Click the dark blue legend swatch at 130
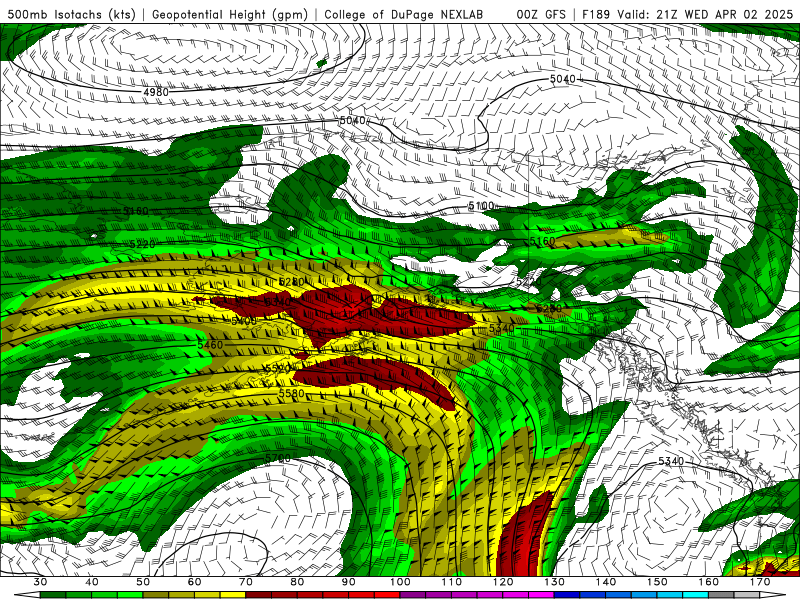The height and width of the screenshot is (600, 800). pos(567,595)
